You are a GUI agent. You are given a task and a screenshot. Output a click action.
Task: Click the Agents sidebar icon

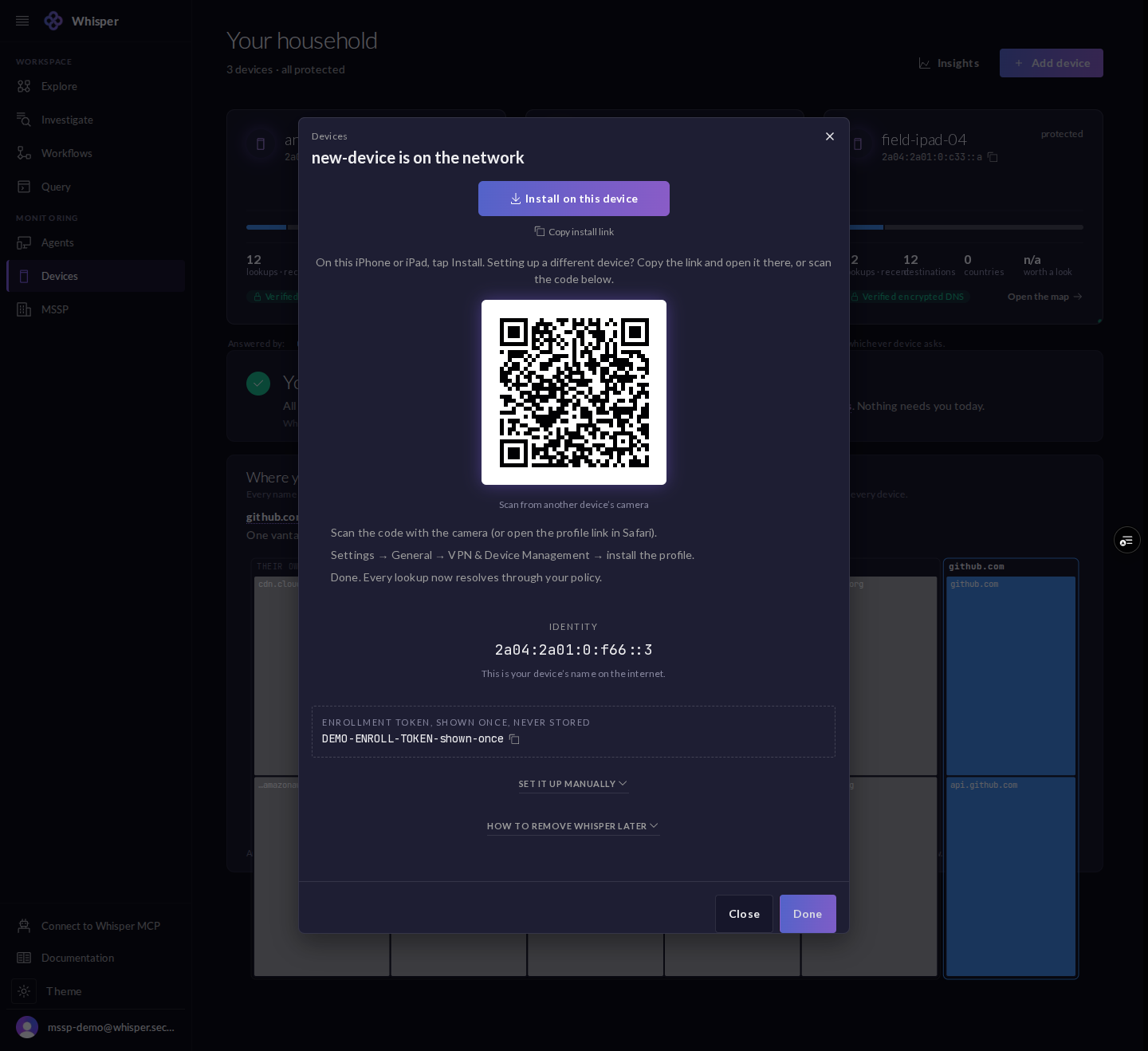pyautogui.click(x=24, y=242)
